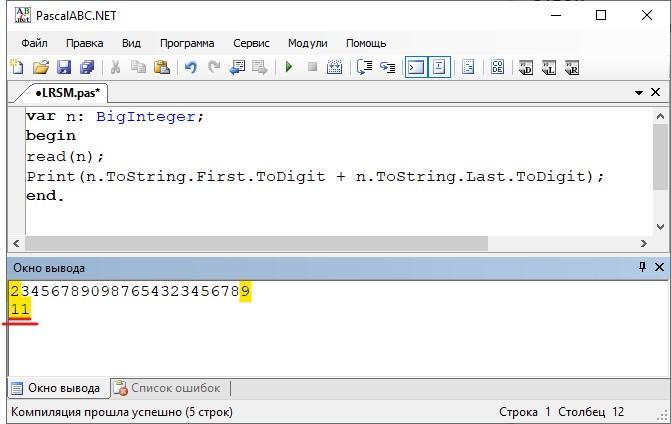Open the Модули menu
671x424 pixels.
pos(308,43)
